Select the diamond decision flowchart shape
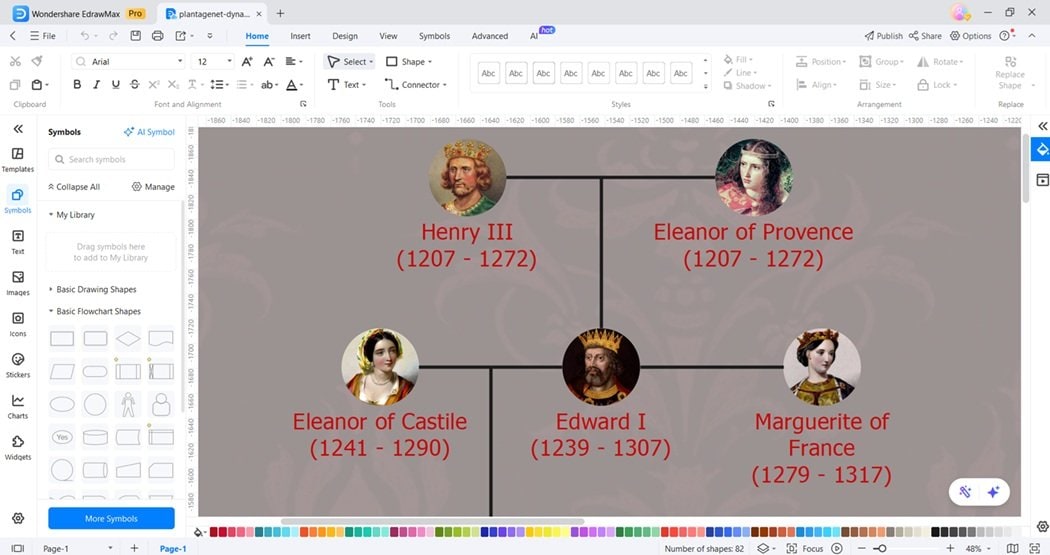The height and width of the screenshot is (555, 1050). (x=128, y=338)
